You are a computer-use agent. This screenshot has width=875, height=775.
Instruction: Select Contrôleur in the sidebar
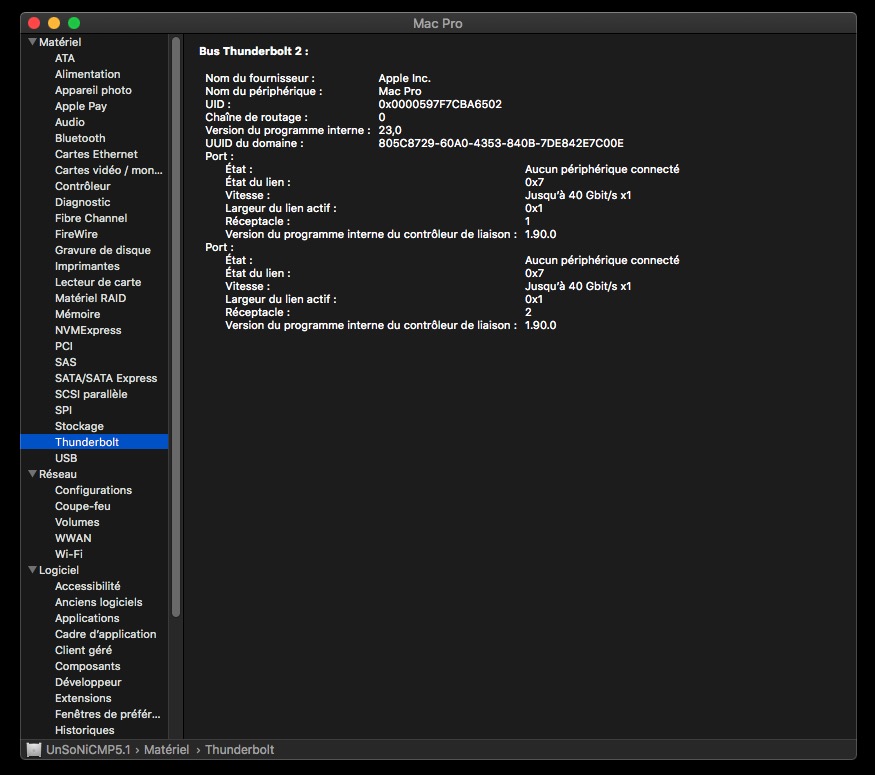pos(83,186)
